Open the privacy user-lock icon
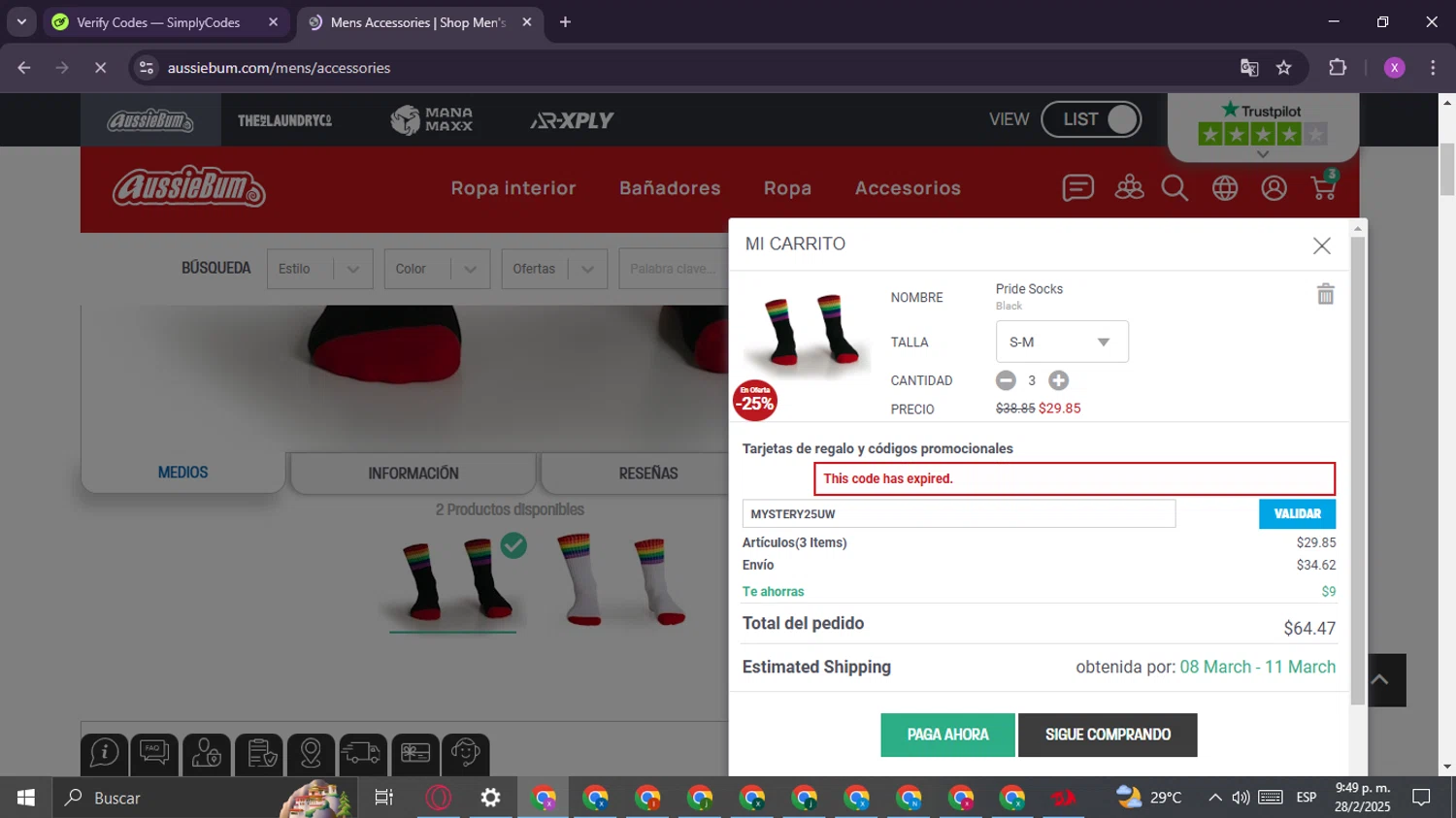1456x818 pixels. [x=207, y=753]
